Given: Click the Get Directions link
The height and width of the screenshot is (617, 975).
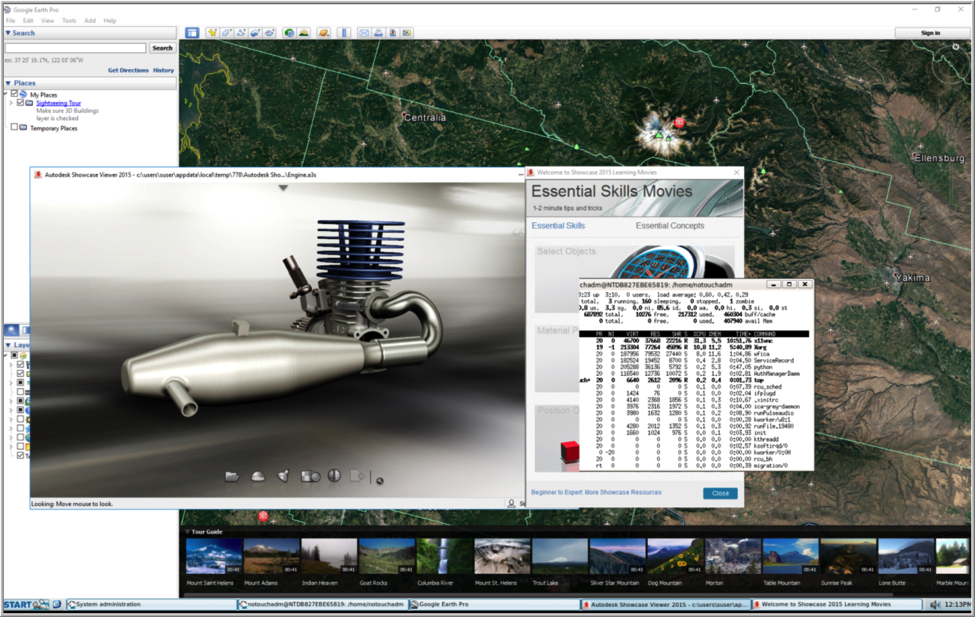Looking at the screenshot, I should (x=128, y=70).
